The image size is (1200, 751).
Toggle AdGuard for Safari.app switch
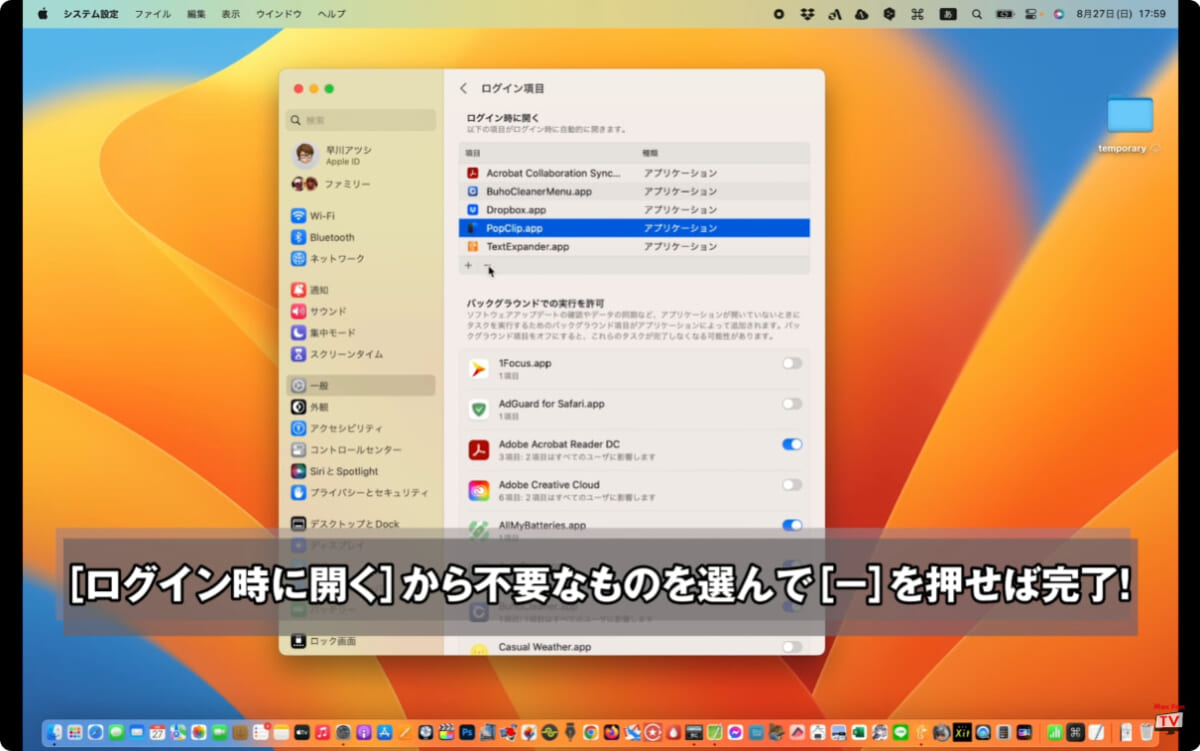[792, 403]
